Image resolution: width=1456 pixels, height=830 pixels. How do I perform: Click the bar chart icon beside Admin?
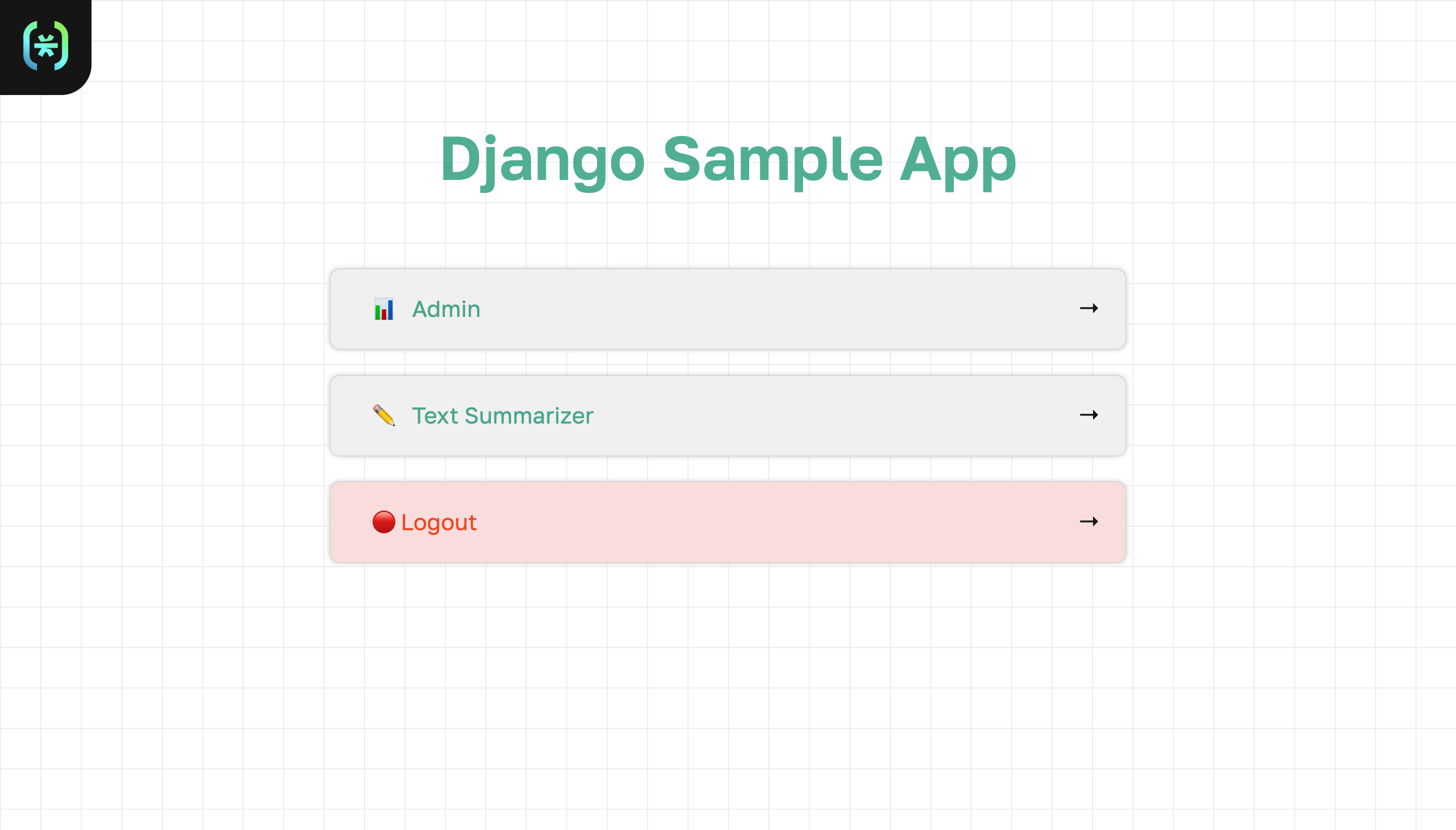[x=384, y=309]
